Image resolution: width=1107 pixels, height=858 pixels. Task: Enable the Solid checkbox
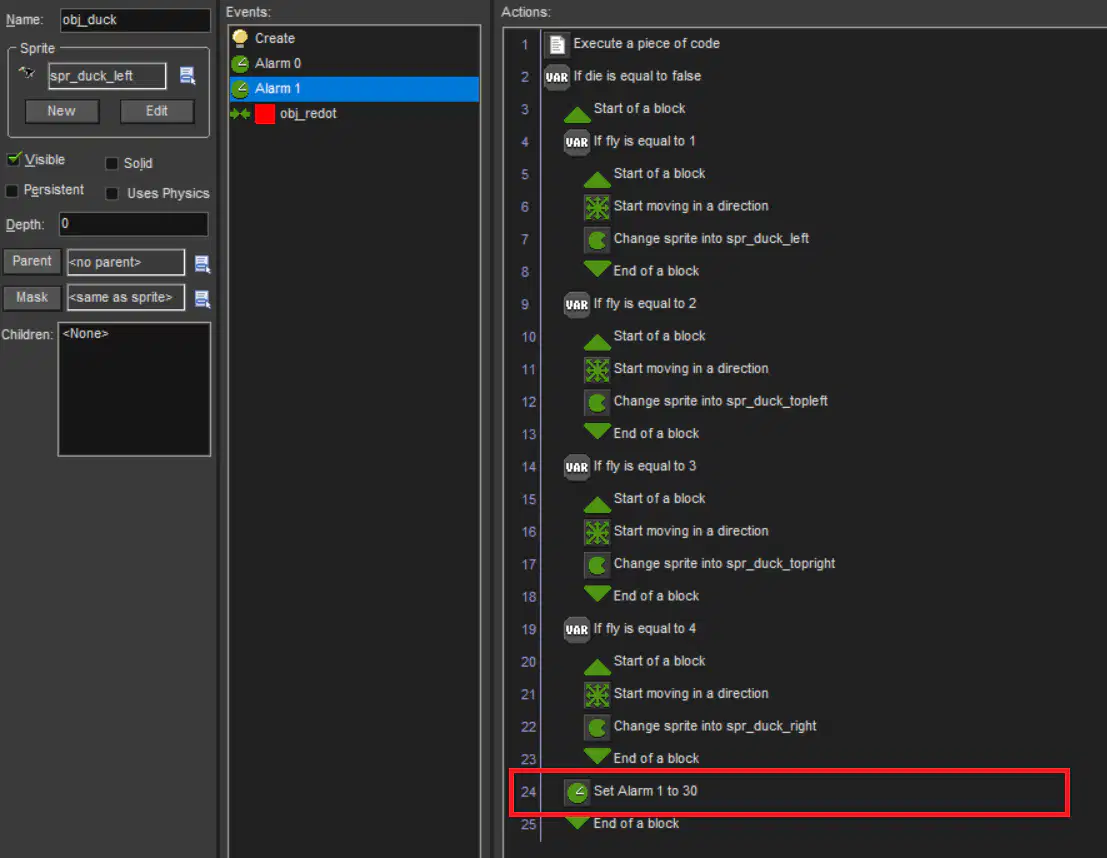point(112,164)
